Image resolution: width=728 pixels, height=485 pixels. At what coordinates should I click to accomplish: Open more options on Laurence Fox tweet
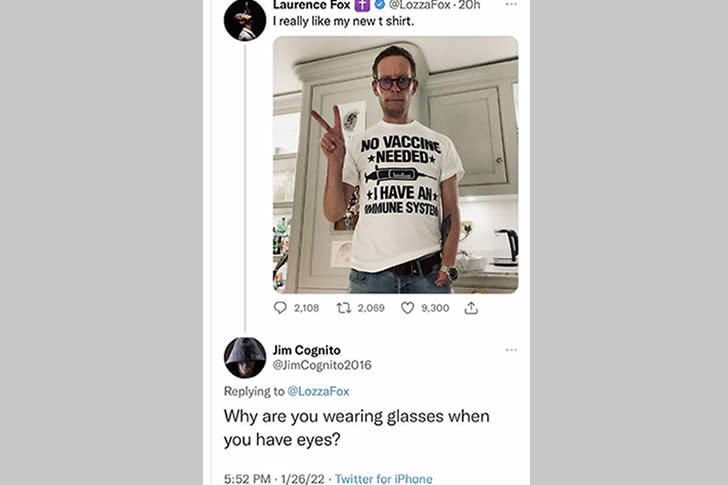click(511, 5)
